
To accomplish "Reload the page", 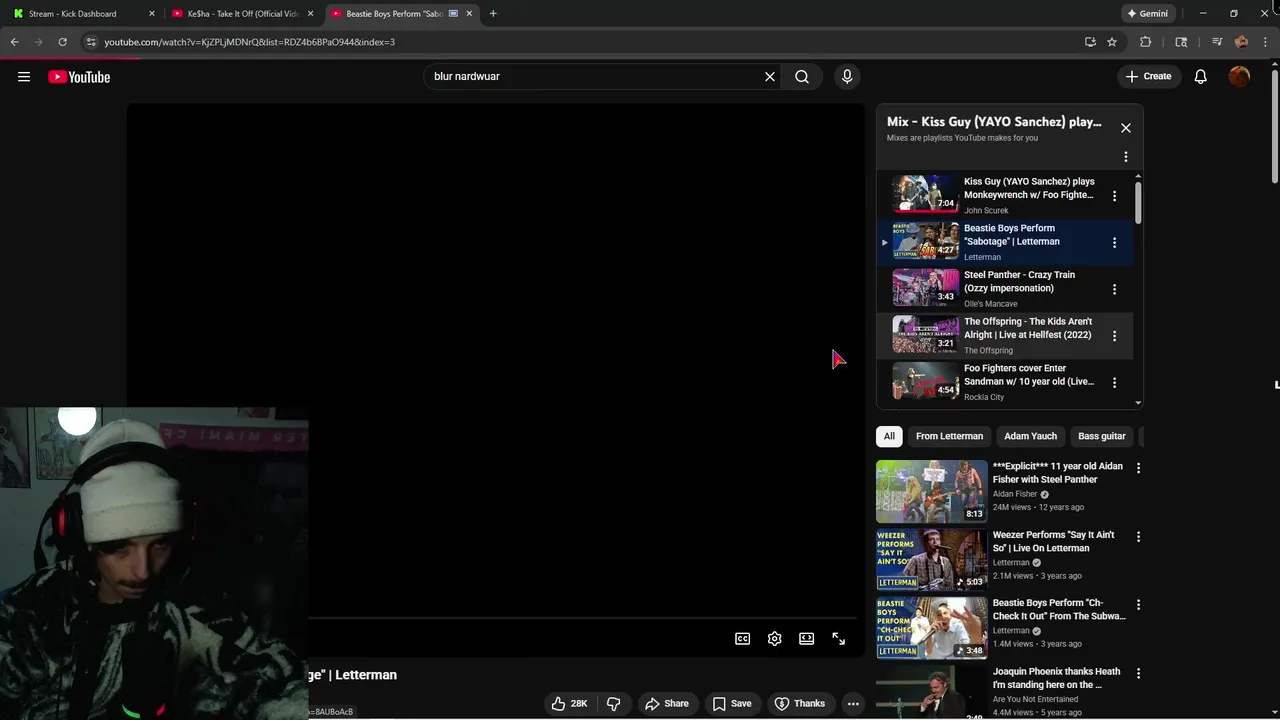I will tap(62, 42).
